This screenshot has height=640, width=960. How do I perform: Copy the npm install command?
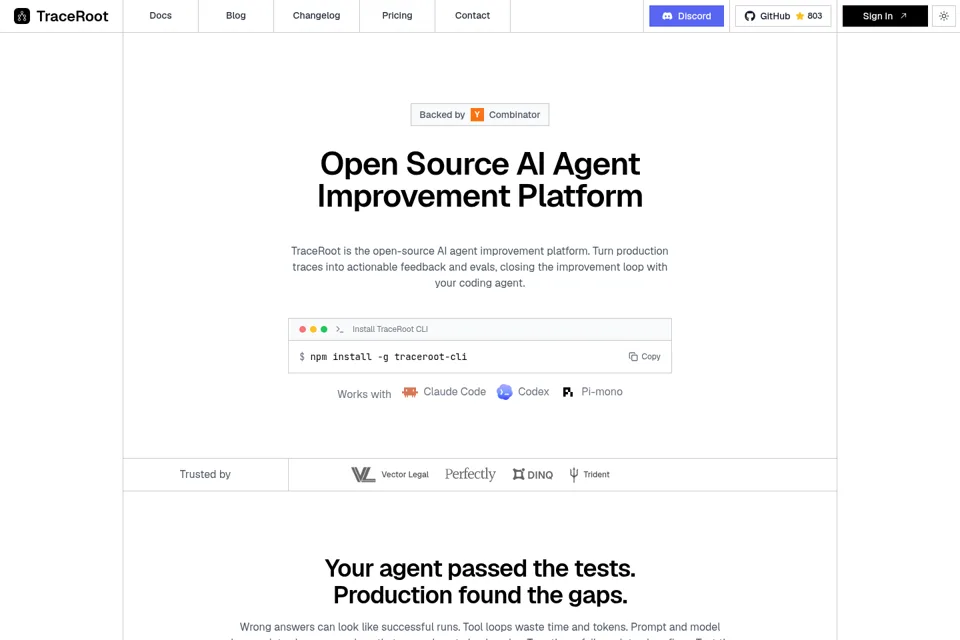(x=645, y=356)
